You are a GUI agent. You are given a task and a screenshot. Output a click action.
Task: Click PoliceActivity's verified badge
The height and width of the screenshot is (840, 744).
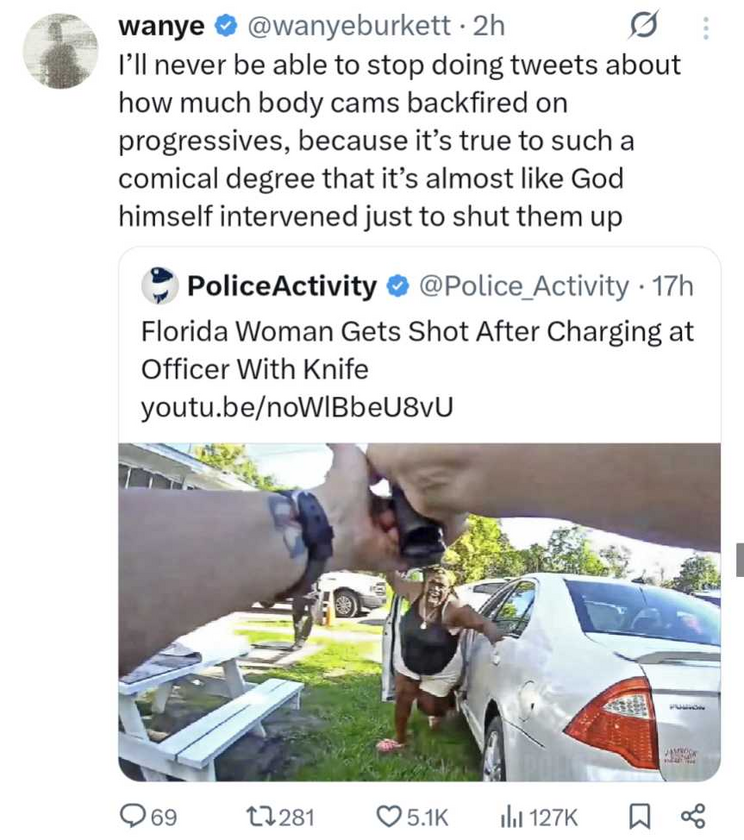click(x=397, y=288)
